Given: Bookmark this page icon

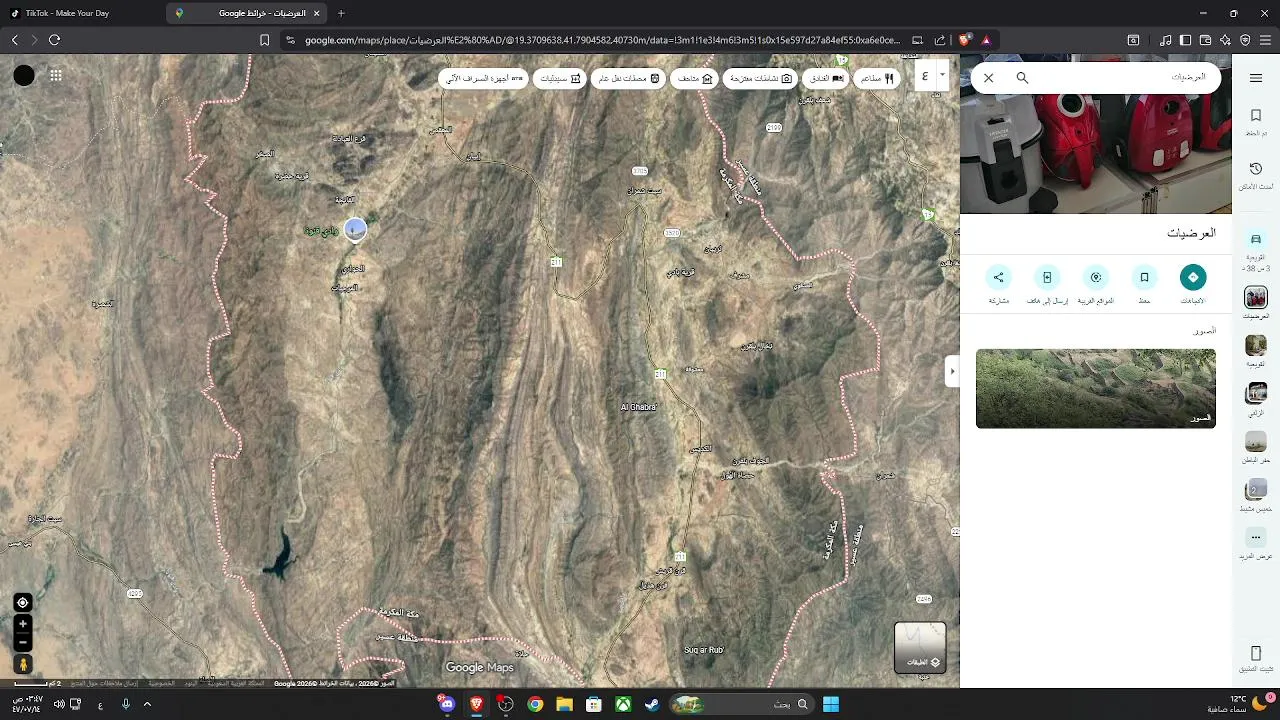Looking at the screenshot, I should coord(264,40).
